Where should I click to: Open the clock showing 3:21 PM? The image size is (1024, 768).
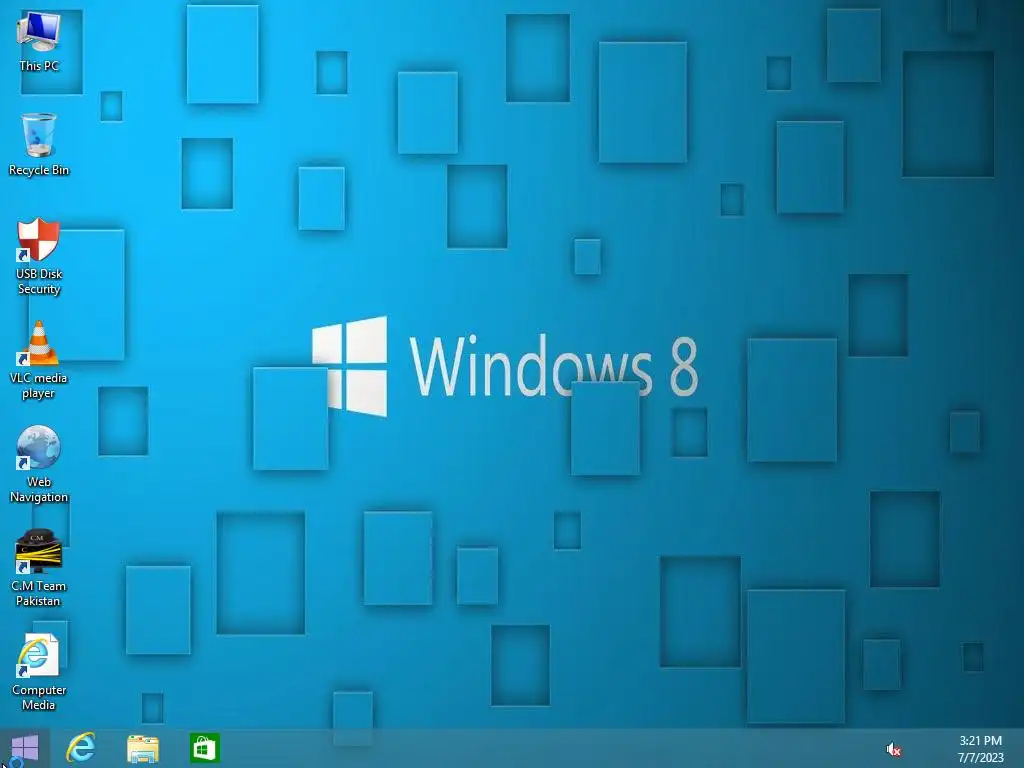tap(980, 749)
